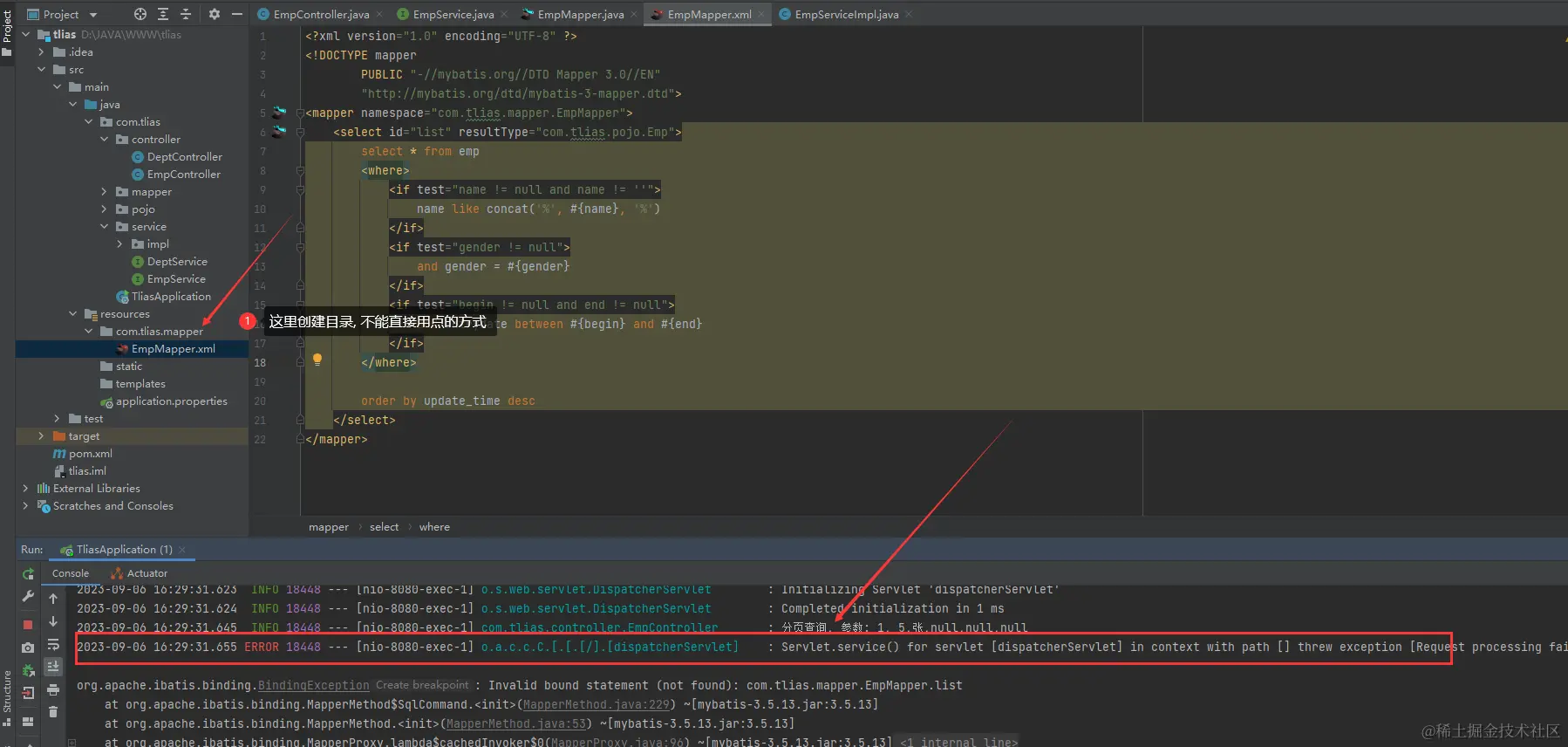Click Create breakpoint hint in console
The width and height of the screenshot is (1568, 747).
pyautogui.click(x=422, y=685)
